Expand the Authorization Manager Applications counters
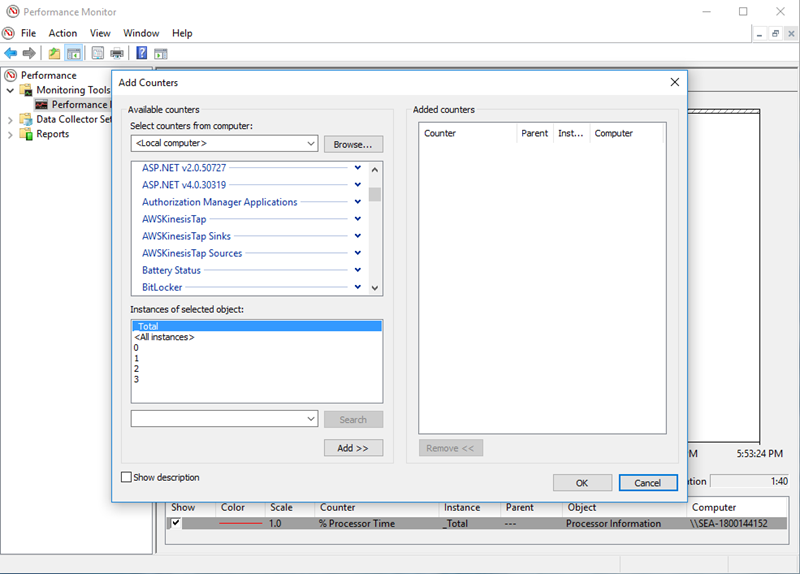This screenshot has height=574, width=800. pyautogui.click(x=358, y=202)
